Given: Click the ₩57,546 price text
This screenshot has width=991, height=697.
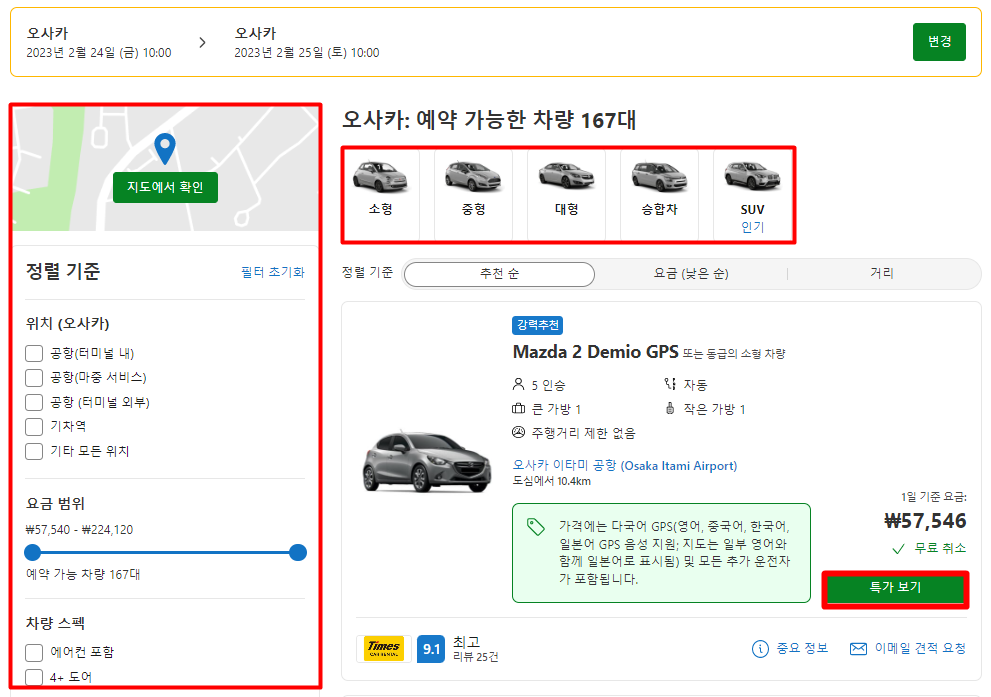Looking at the screenshot, I should point(925,521).
